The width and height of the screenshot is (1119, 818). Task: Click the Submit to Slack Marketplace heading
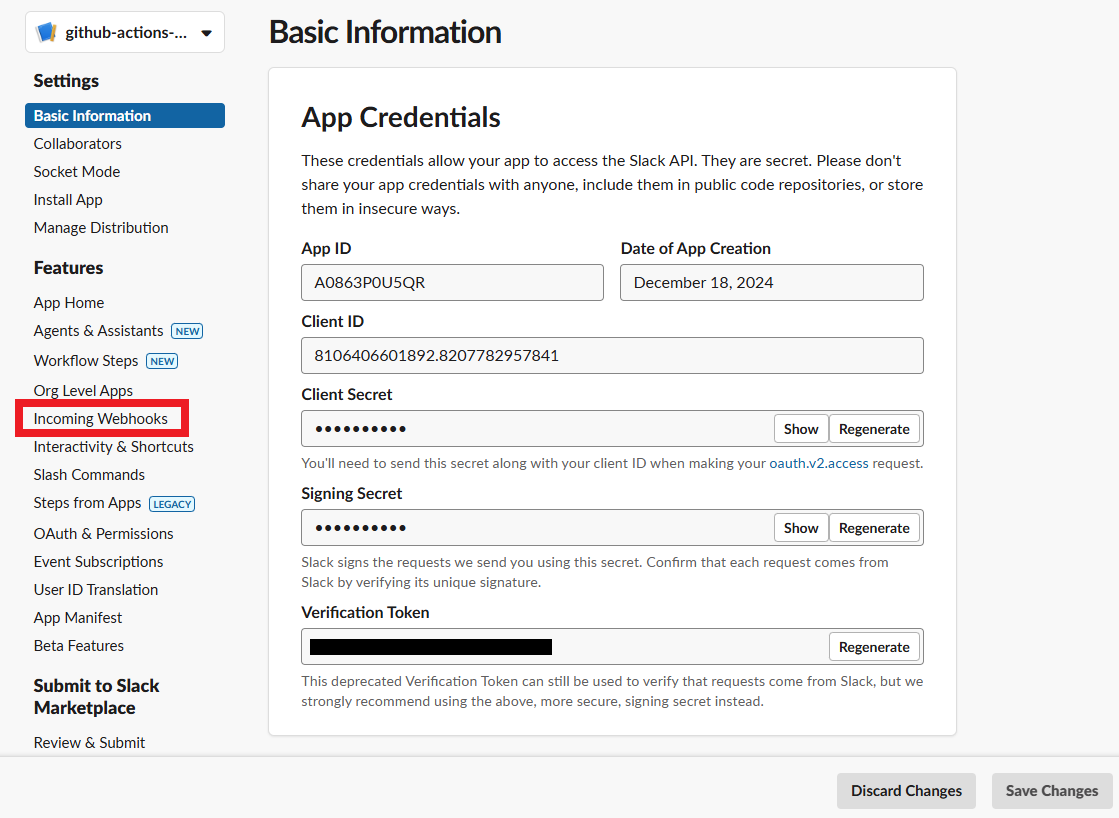[96, 697]
